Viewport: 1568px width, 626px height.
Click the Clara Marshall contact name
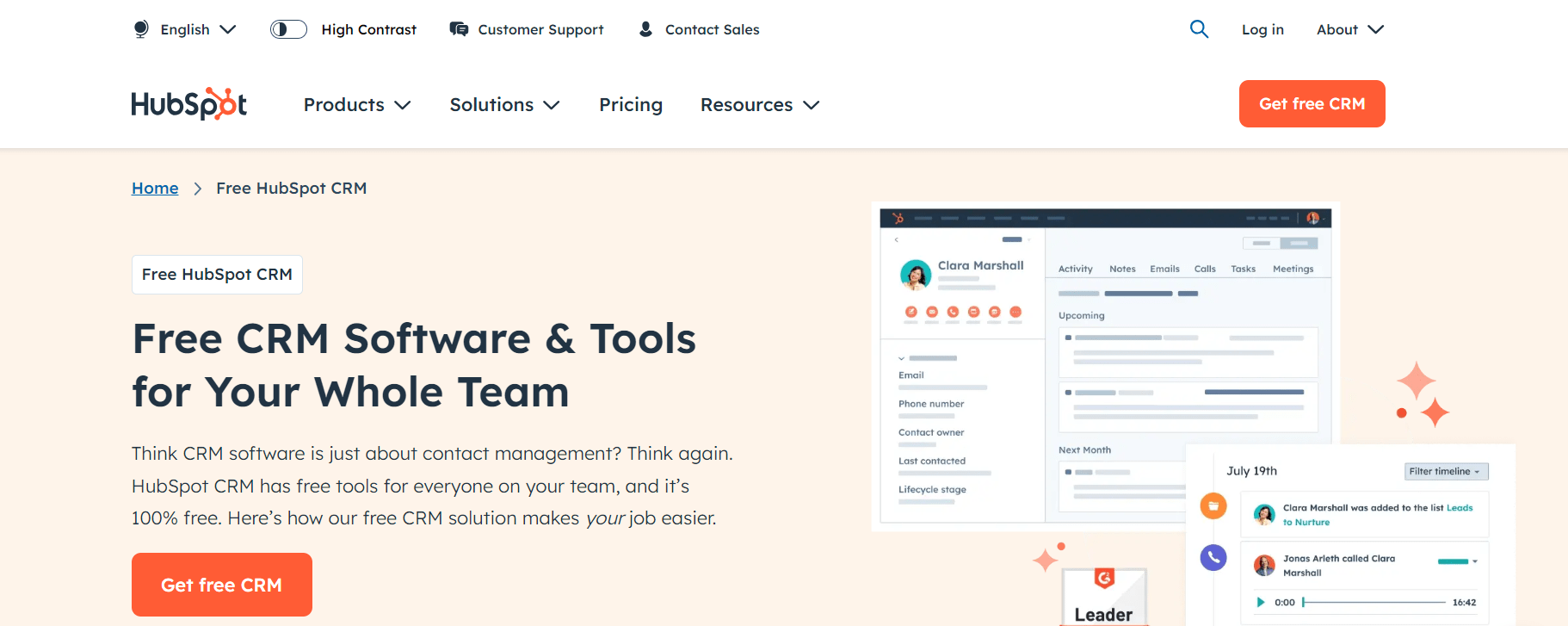point(981,265)
